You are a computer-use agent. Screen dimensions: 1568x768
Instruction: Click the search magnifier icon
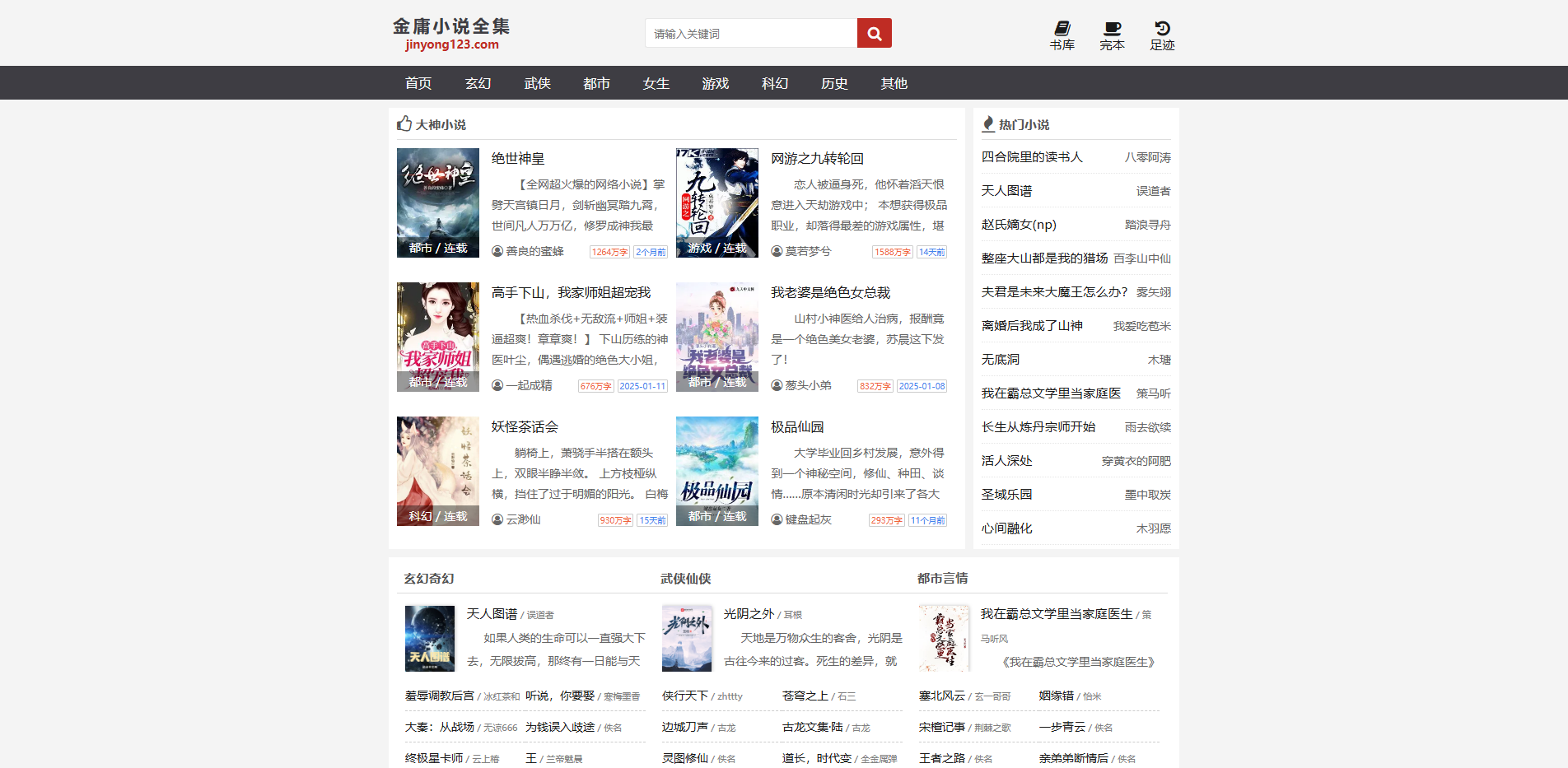pos(874,33)
